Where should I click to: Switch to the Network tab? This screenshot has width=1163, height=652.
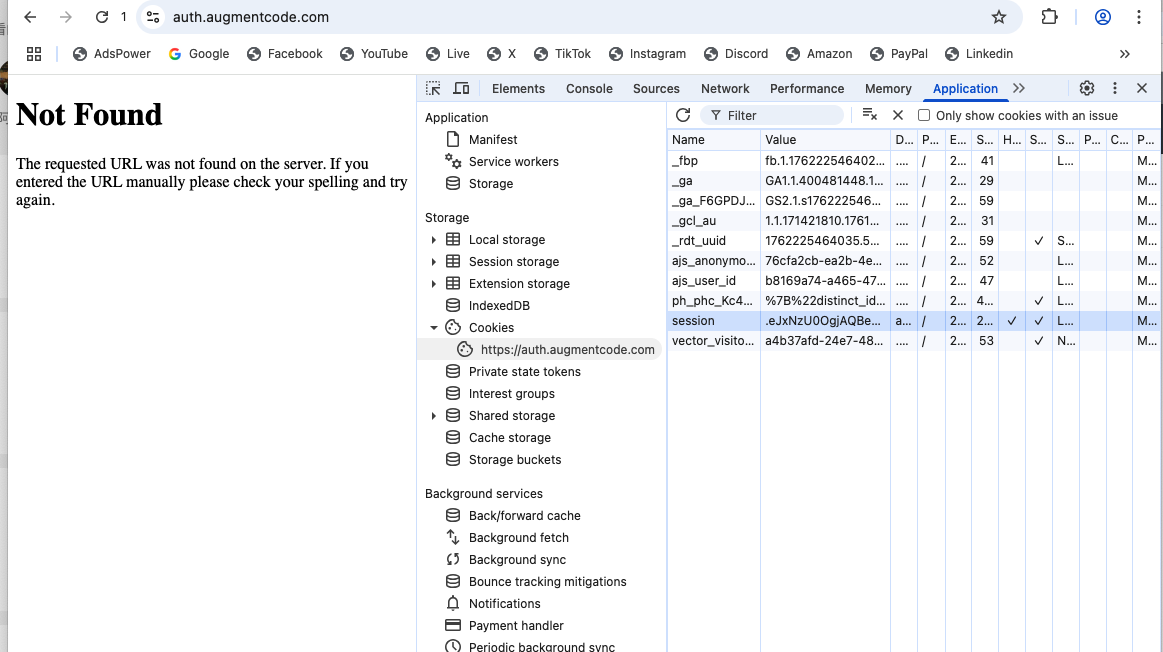click(x=725, y=88)
